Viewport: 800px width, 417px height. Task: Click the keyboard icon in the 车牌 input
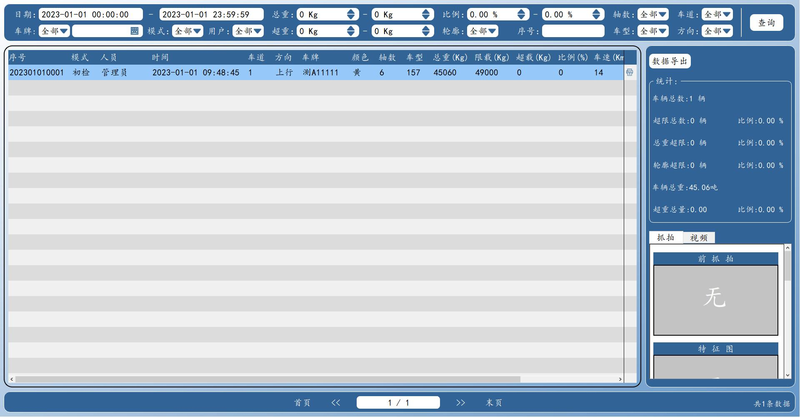click(134, 31)
